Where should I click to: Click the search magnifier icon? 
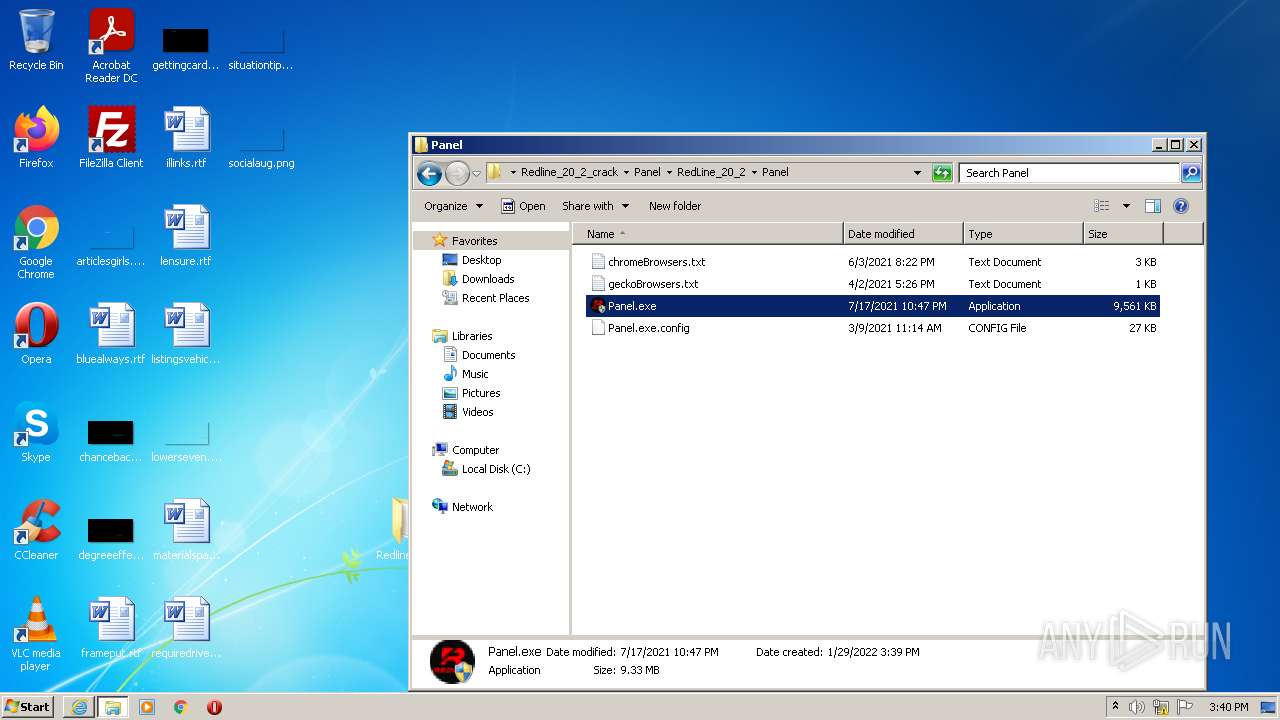click(1190, 173)
